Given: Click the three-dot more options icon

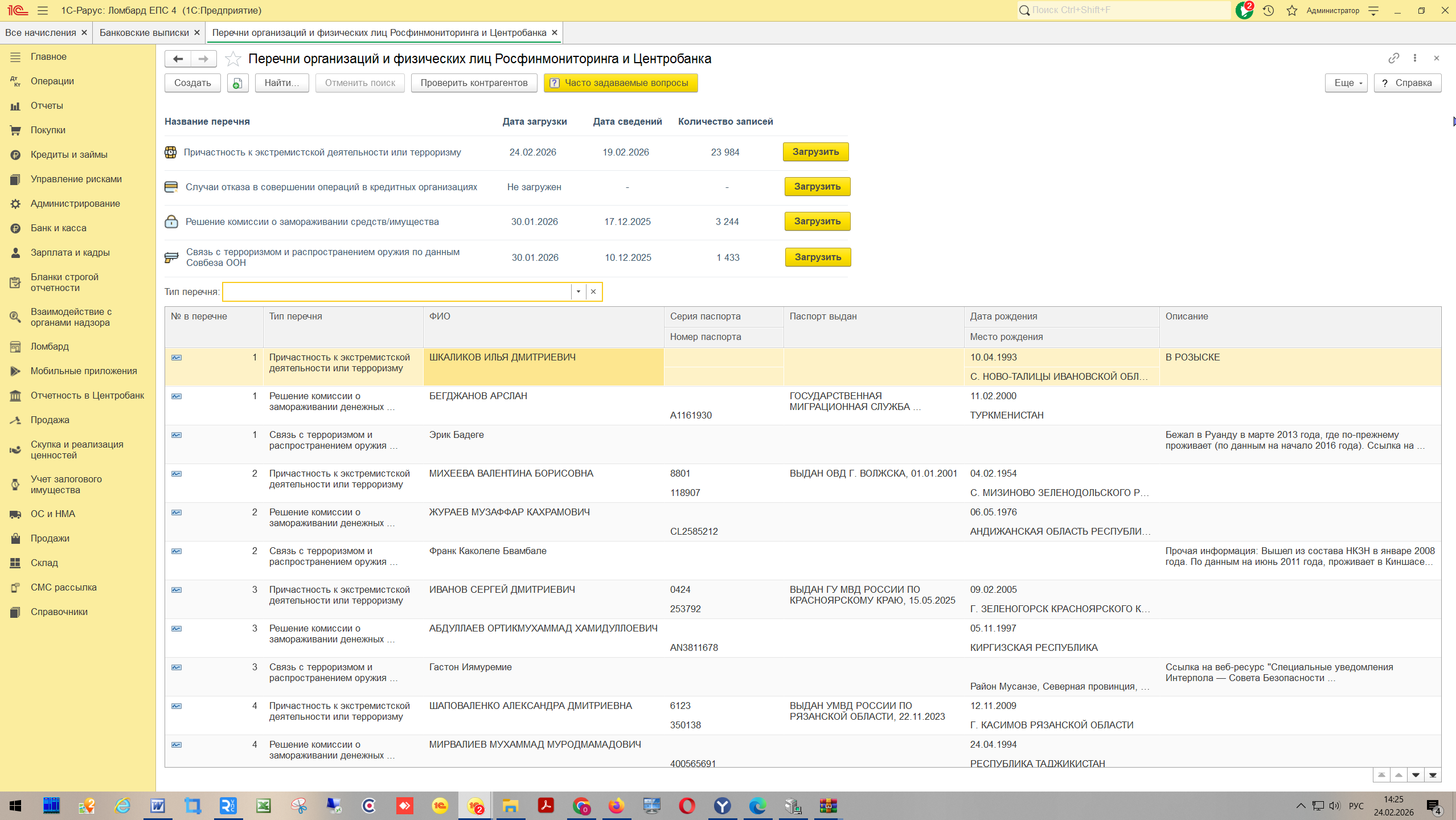Looking at the screenshot, I should pyautogui.click(x=1415, y=58).
